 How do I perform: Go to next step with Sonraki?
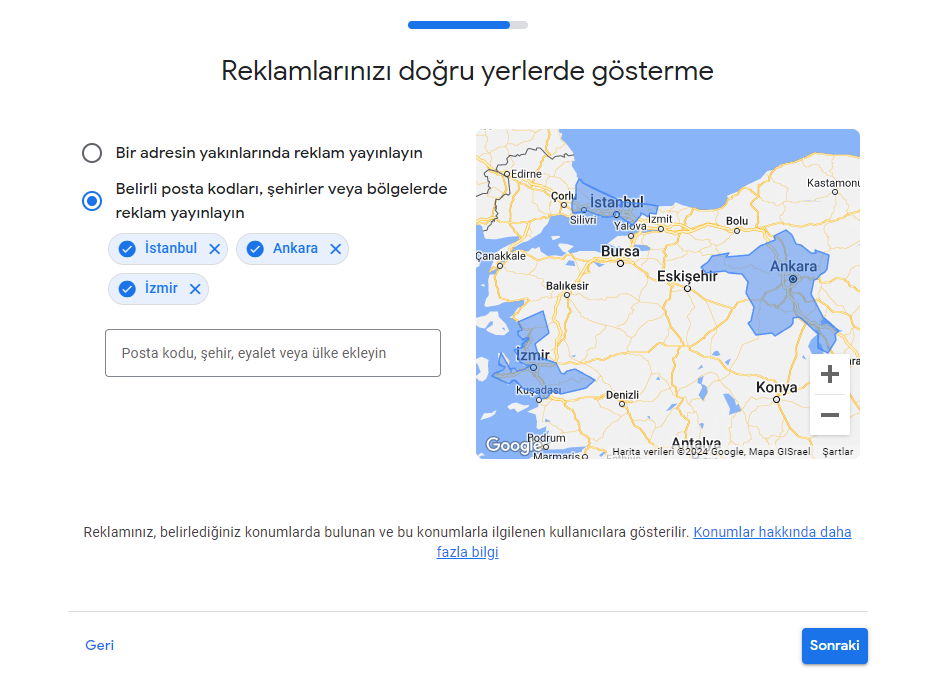pos(834,646)
